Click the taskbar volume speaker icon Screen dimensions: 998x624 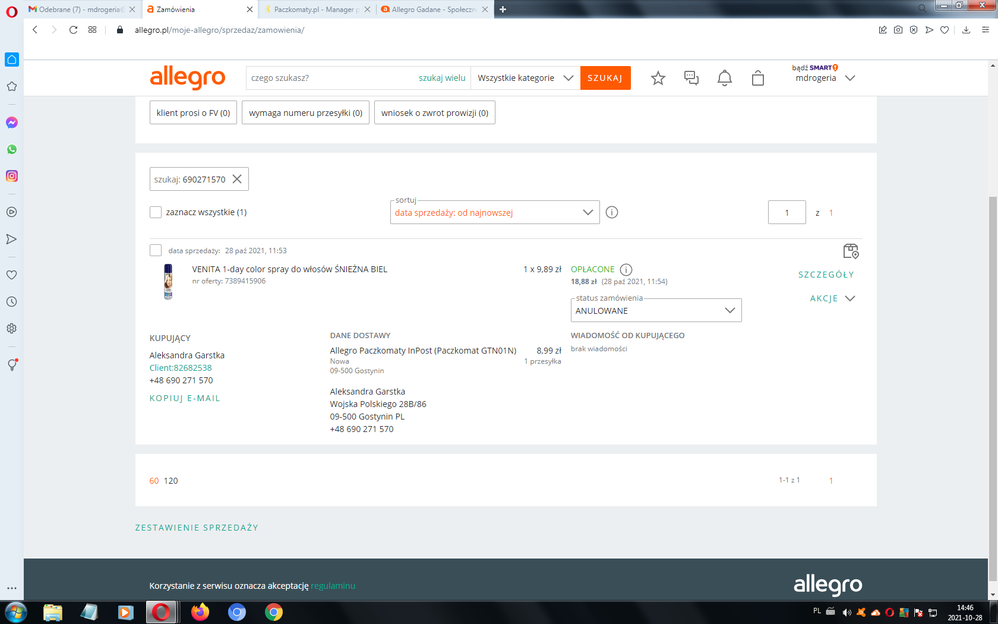pyautogui.click(x=847, y=613)
